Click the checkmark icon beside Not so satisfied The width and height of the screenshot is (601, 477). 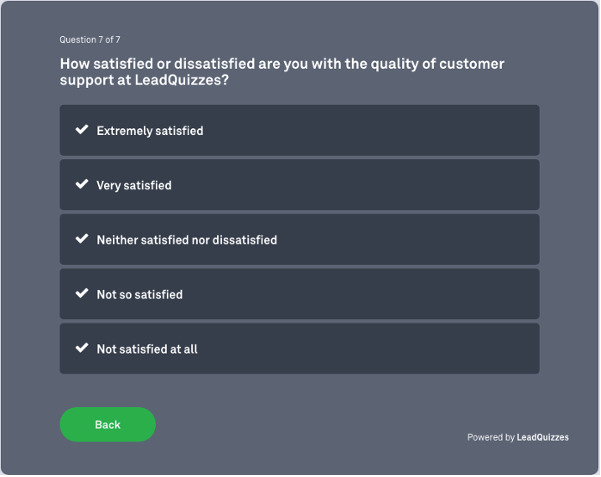(82, 294)
